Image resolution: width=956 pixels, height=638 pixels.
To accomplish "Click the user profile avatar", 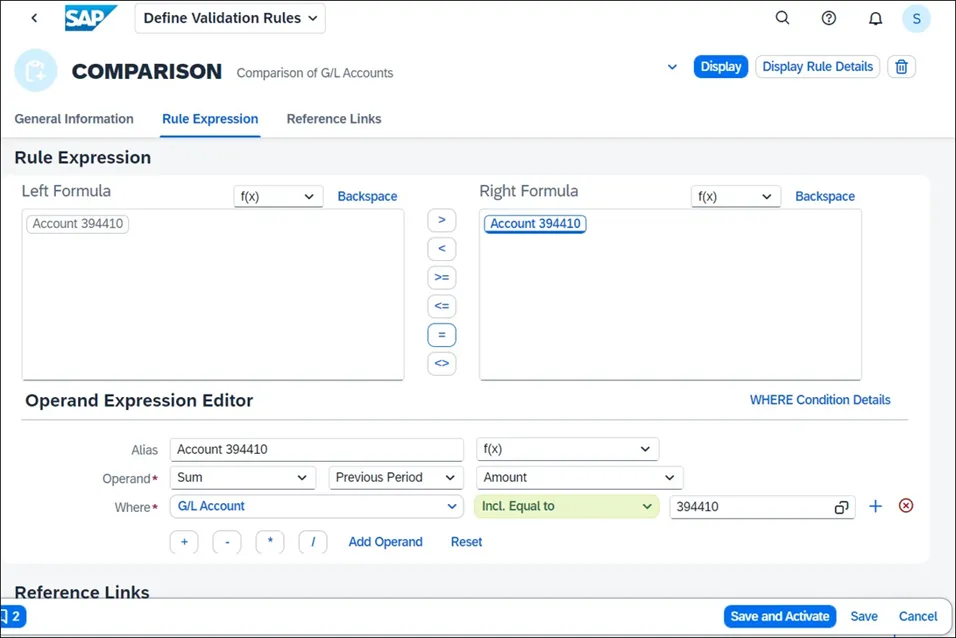I will [x=916, y=18].
